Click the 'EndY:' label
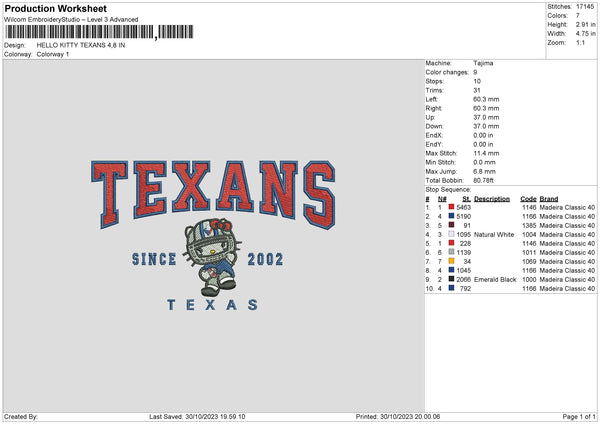 pos(434,144)
